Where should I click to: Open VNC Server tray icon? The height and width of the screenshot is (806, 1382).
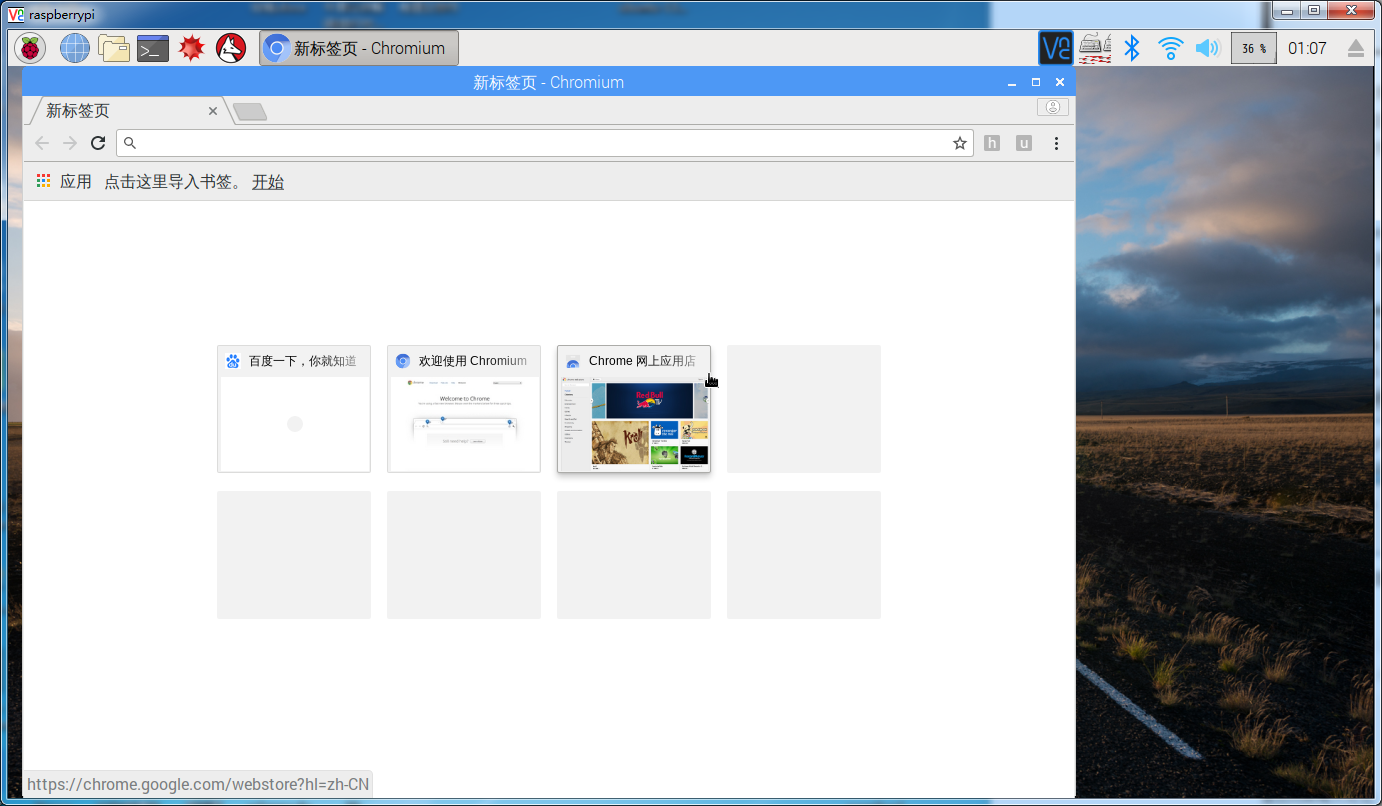click(1056, 48)
